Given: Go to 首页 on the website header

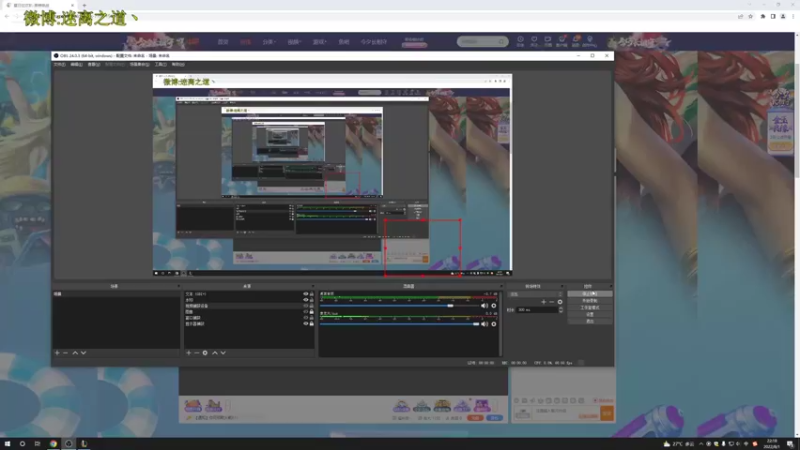Looking at the screenshot, I should coord(223,42).
